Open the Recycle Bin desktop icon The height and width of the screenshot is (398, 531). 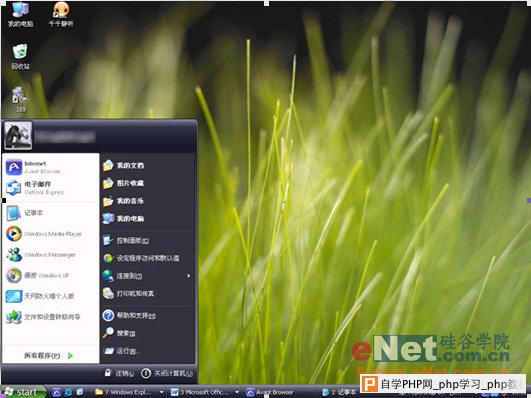20,56
